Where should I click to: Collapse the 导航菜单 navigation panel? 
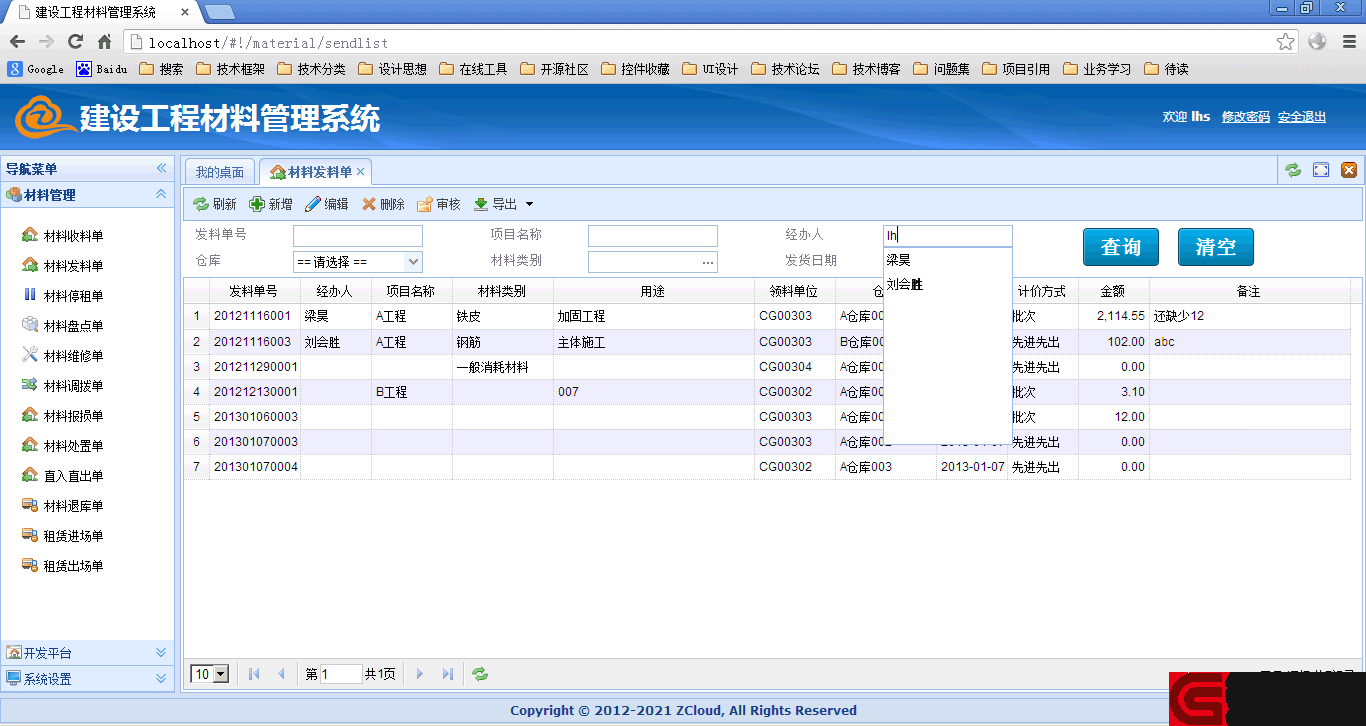coord(161,169)
